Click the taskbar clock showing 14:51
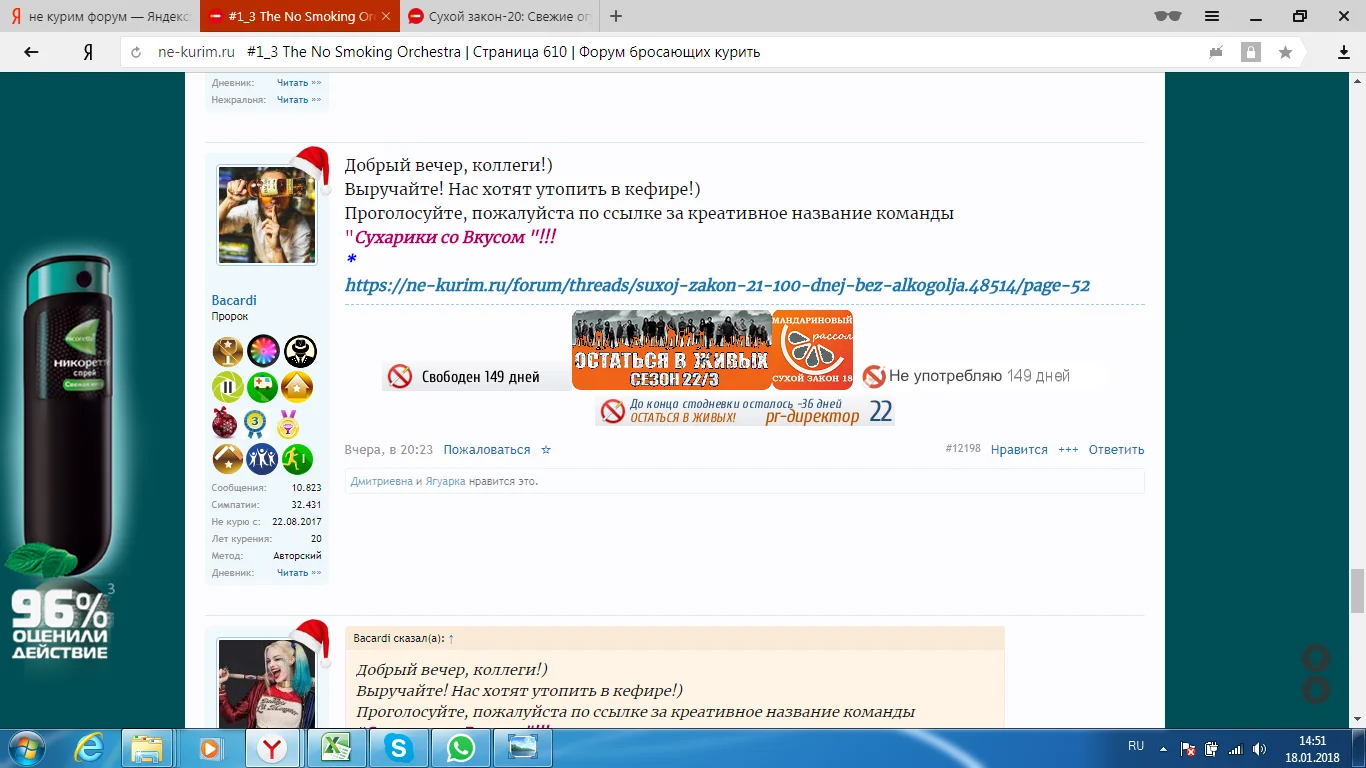Viewport: 1366px width, 768px height. pyautogui.click(x=1312, y=749)
